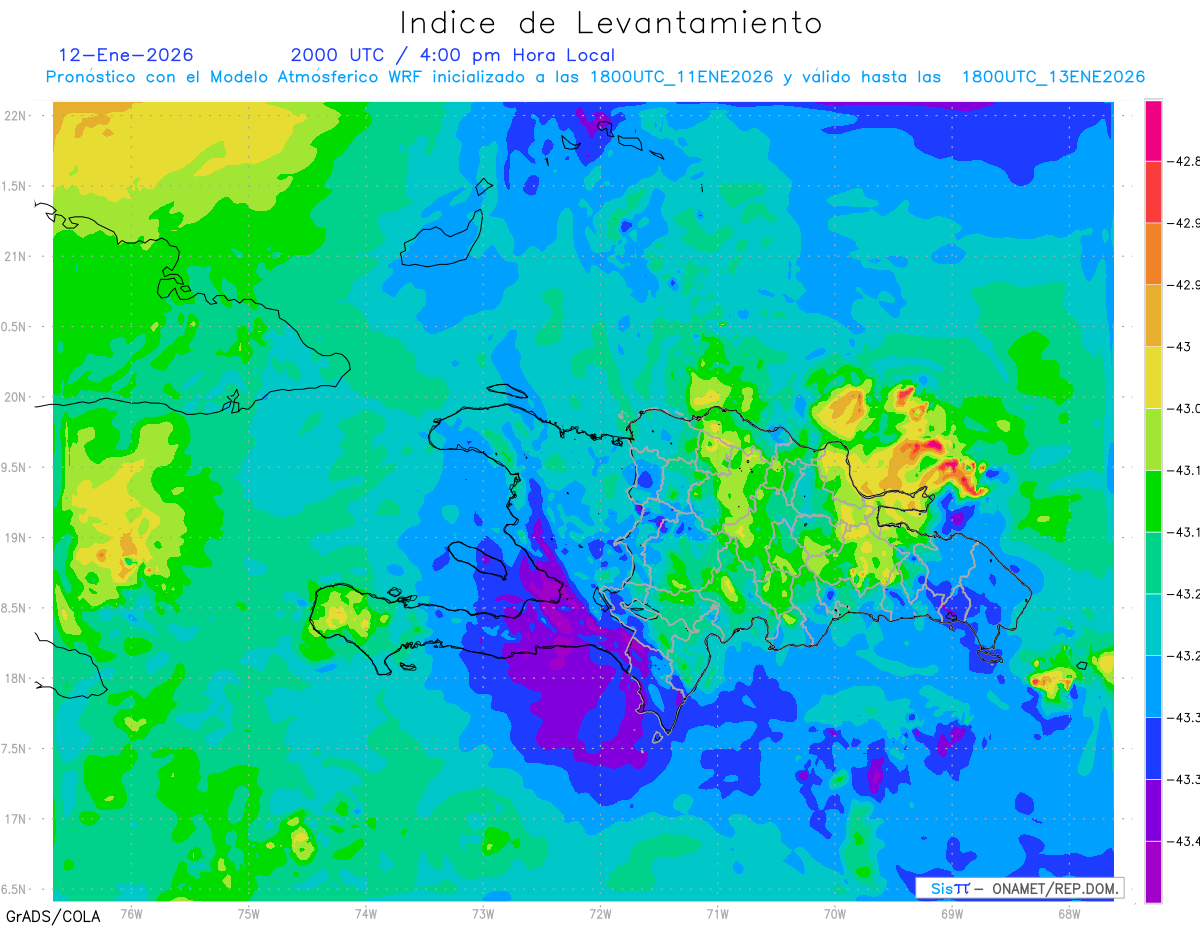
Task: Click the -43.4 colorbar value
Action: click(x=1186, y=841)
